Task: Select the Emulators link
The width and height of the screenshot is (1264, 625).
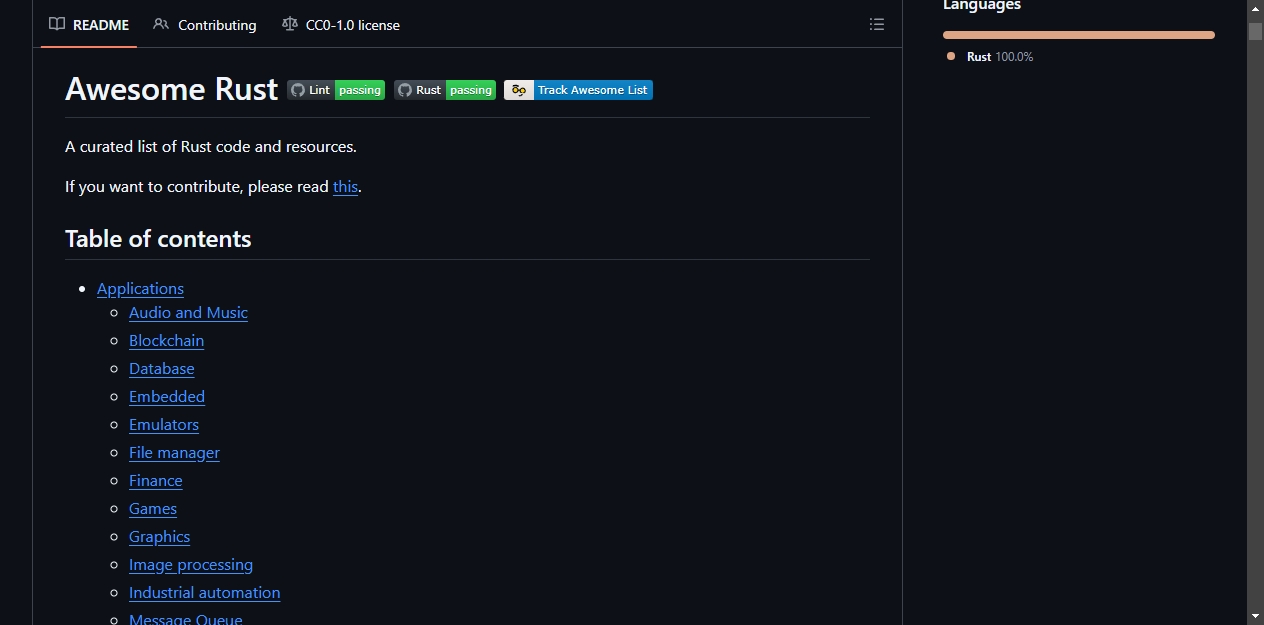Action: (164, 425)
